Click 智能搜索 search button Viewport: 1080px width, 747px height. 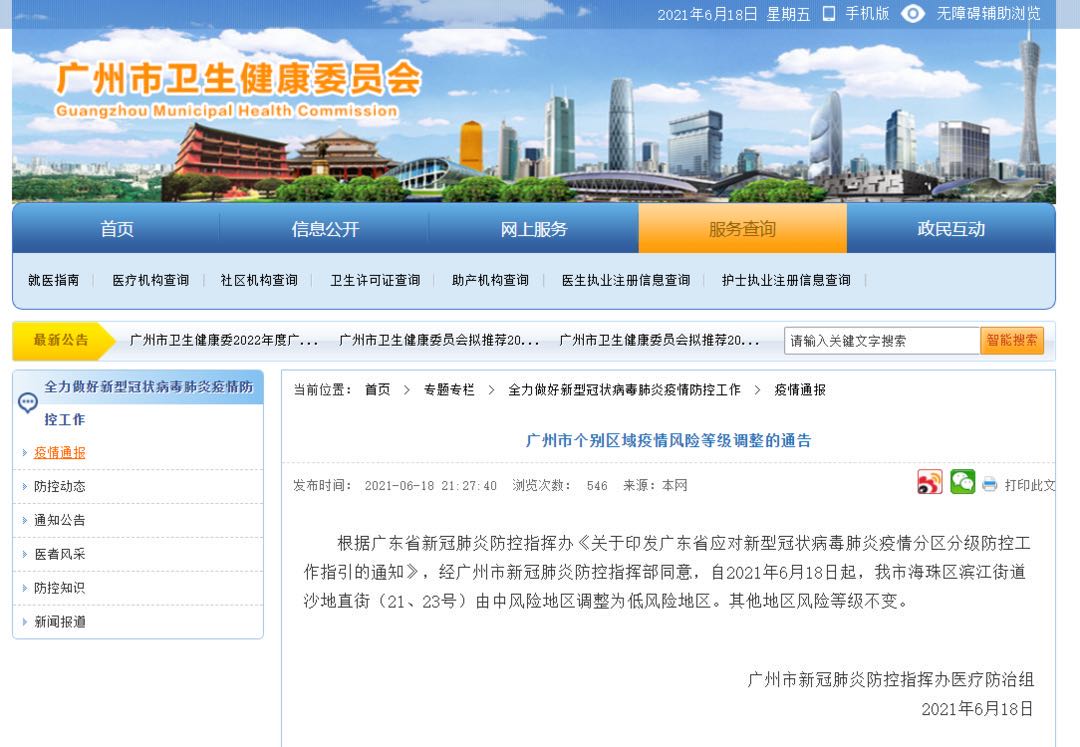pyautogui.click(x=1012, y=341)
